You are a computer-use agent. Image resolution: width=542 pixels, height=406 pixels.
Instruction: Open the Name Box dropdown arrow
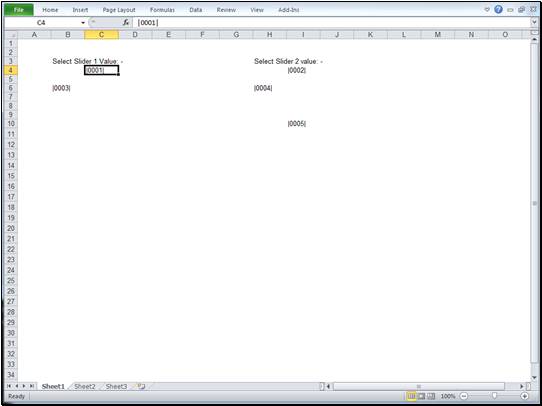click(83, 23)
